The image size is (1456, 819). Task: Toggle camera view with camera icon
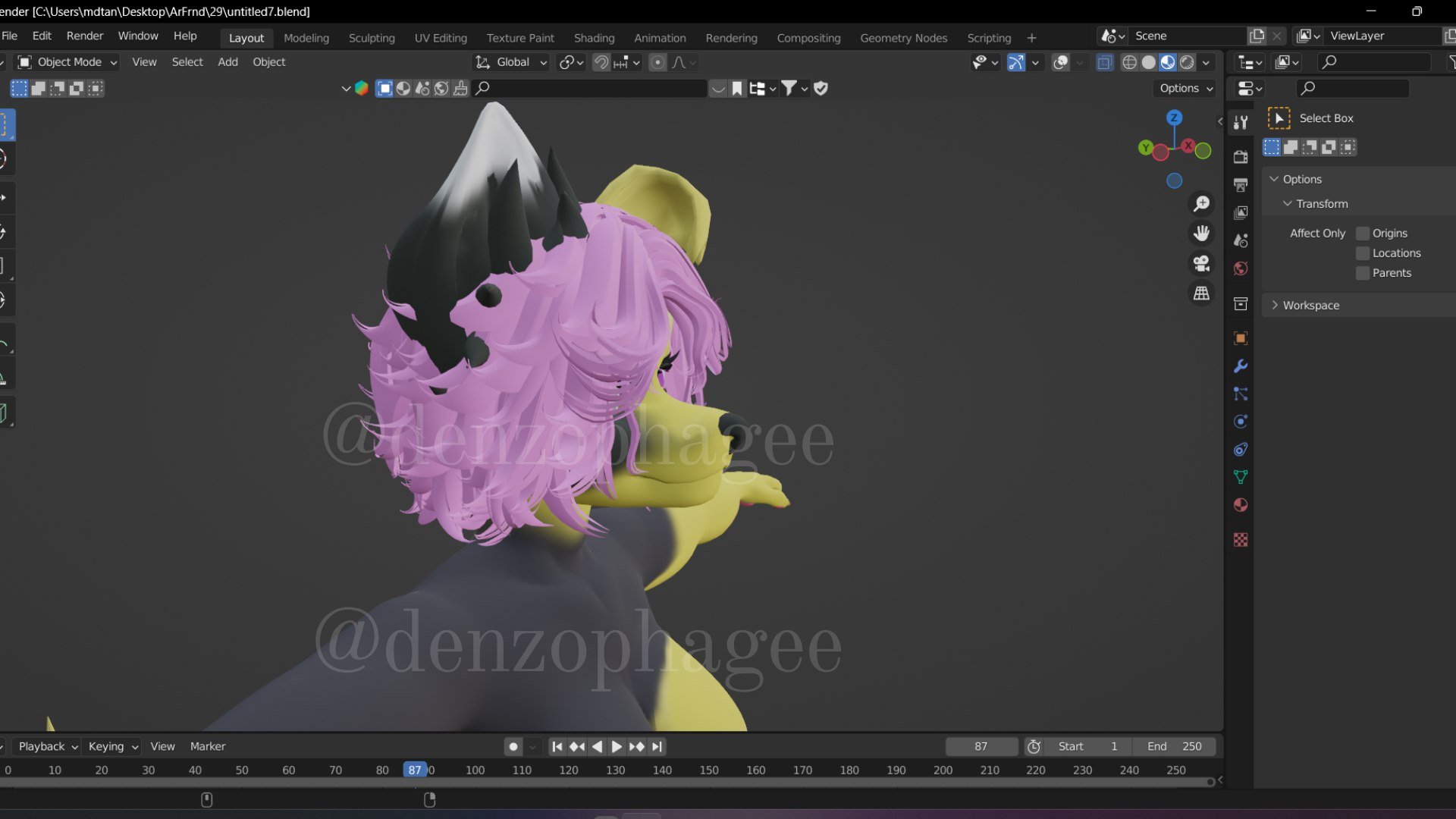[1201, 263]
